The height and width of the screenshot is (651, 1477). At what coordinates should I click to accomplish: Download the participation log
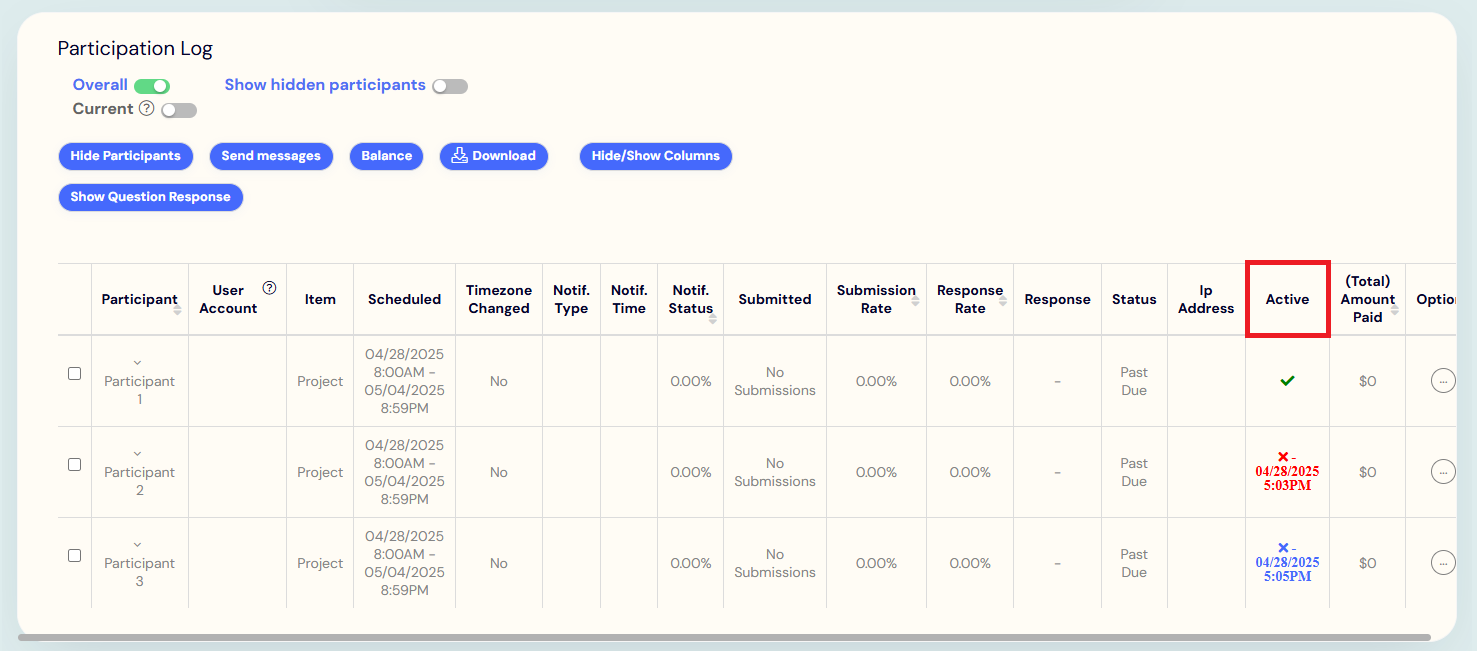coord(494,156)
